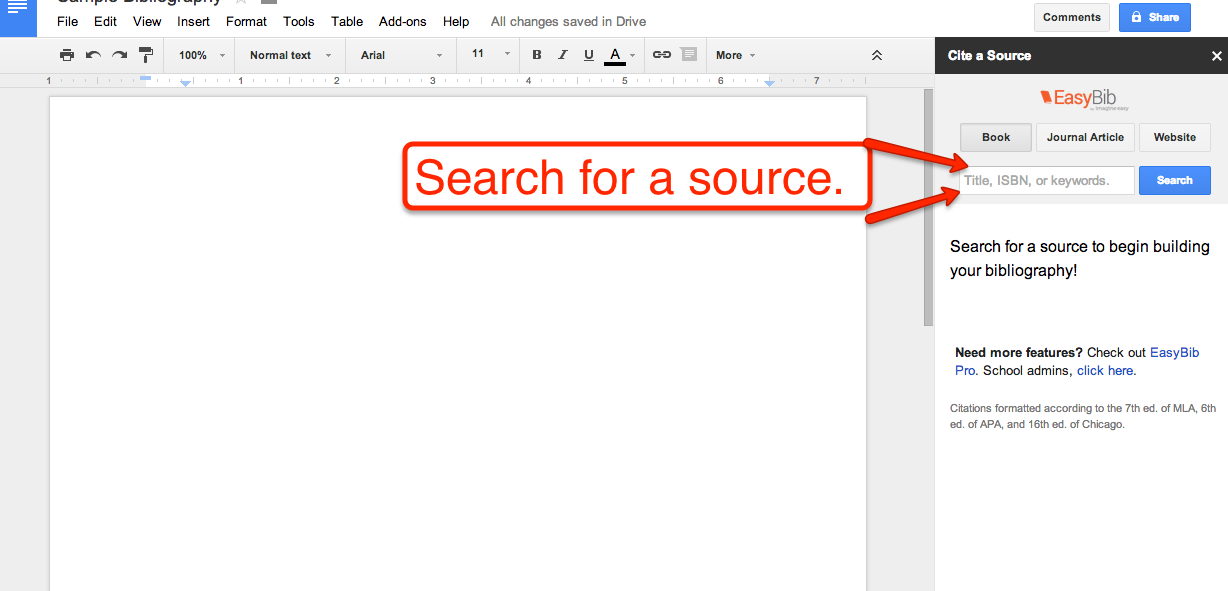
Task: Open the font size 11 dropdown
Action: (x=490, y=55)
